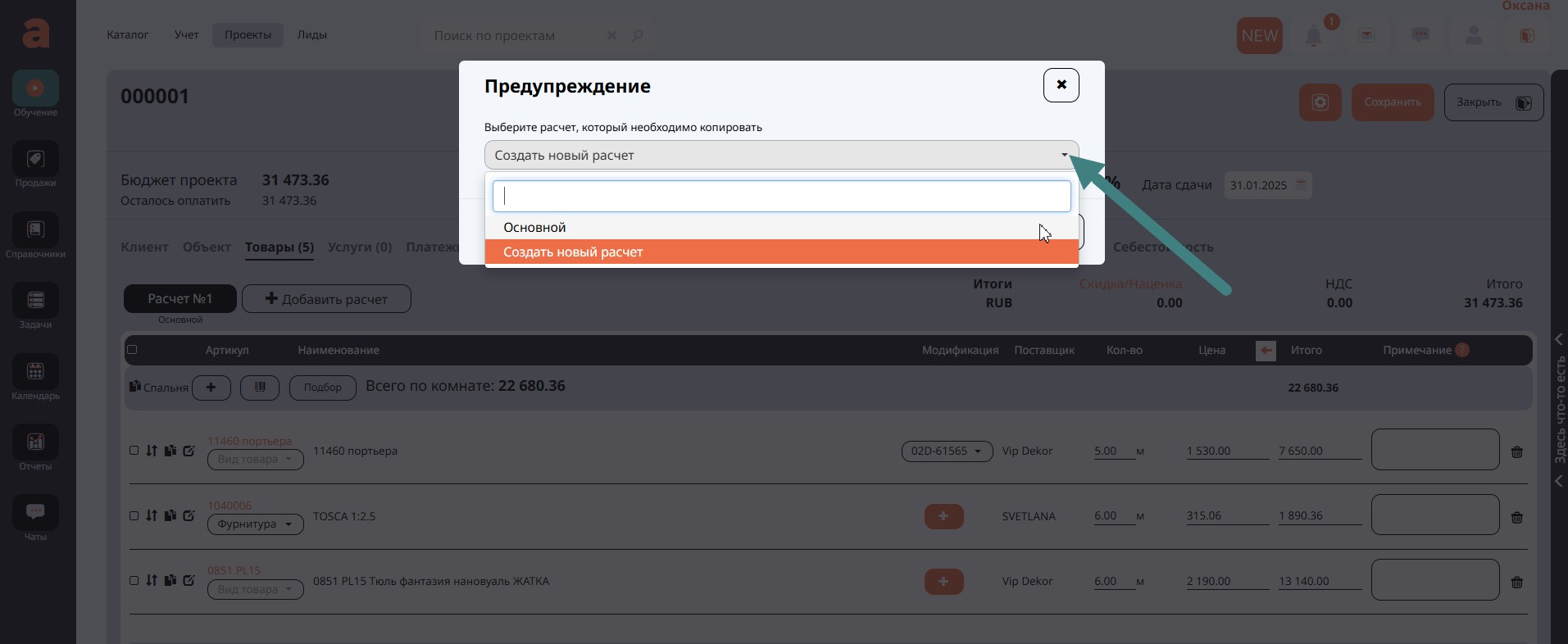Open the Продажи sidebar section
The width and height of the screenshot is (1568, 644).
click(x=35, y=160)
